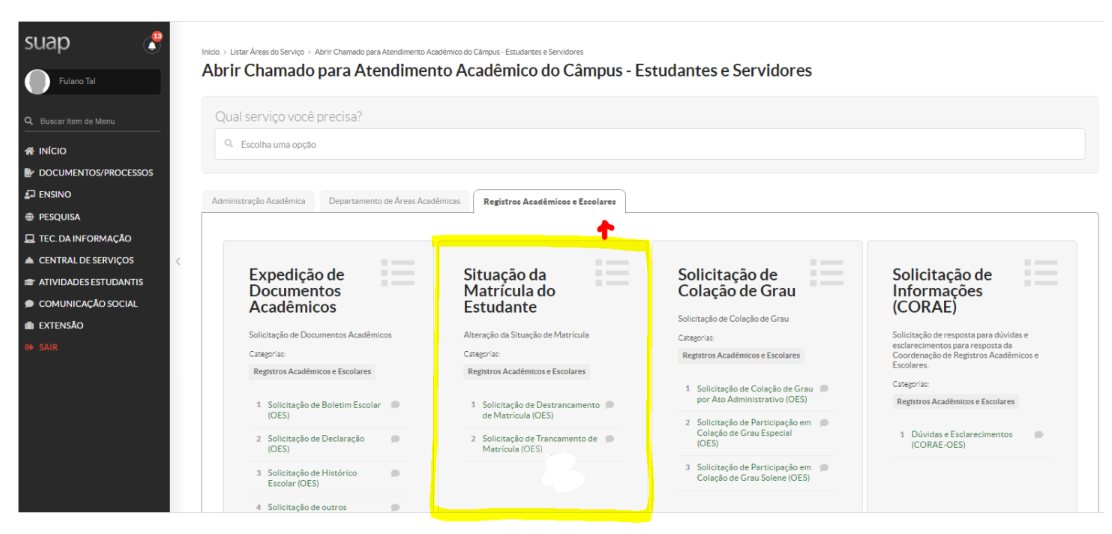Click comment icon beside Colação de Grau Solene

823,468
